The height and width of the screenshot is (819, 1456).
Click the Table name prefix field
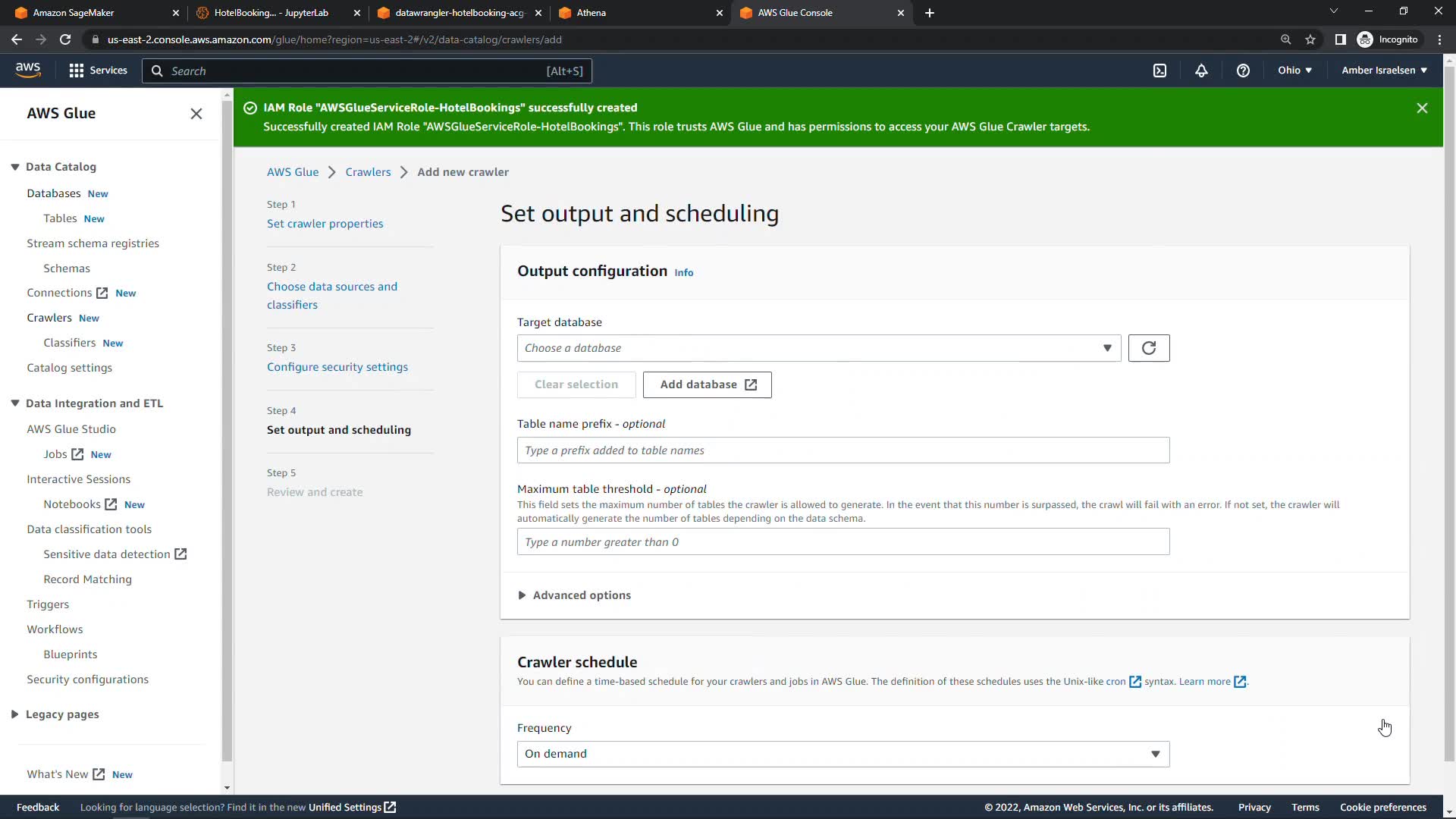(x=843, y=450)
